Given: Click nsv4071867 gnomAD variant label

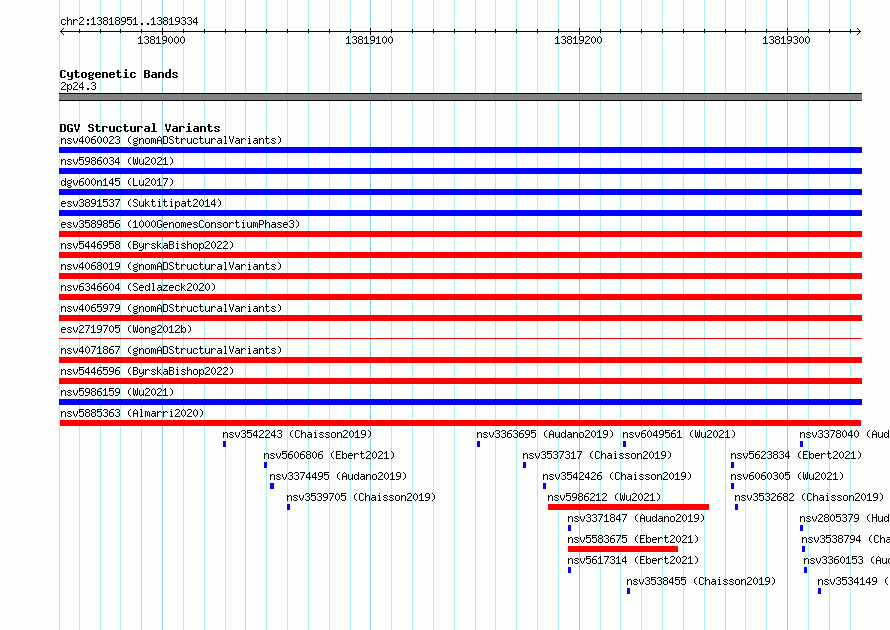Looking at the screenshot, I should (x=171, y=350).
